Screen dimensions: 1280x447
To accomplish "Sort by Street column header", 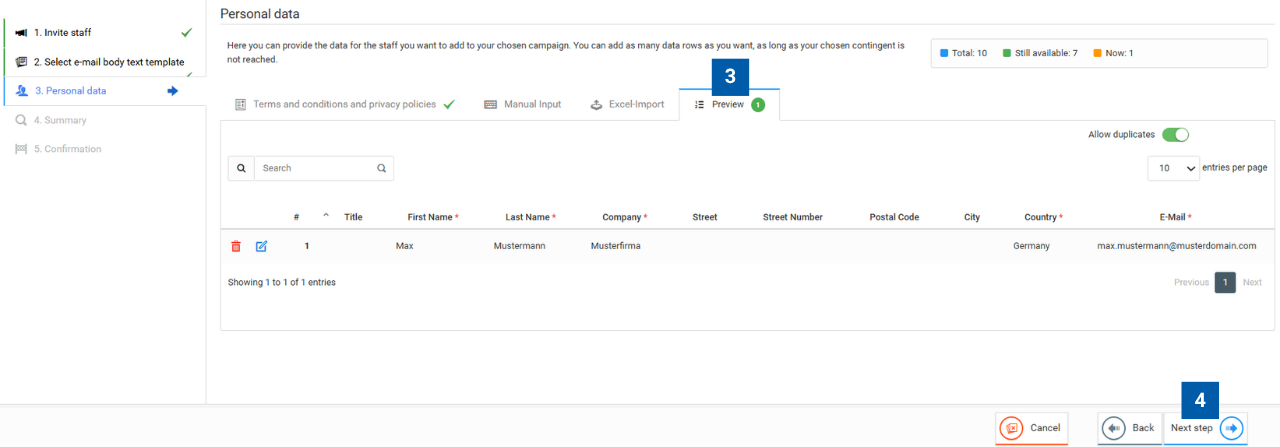I will point(705,217).
